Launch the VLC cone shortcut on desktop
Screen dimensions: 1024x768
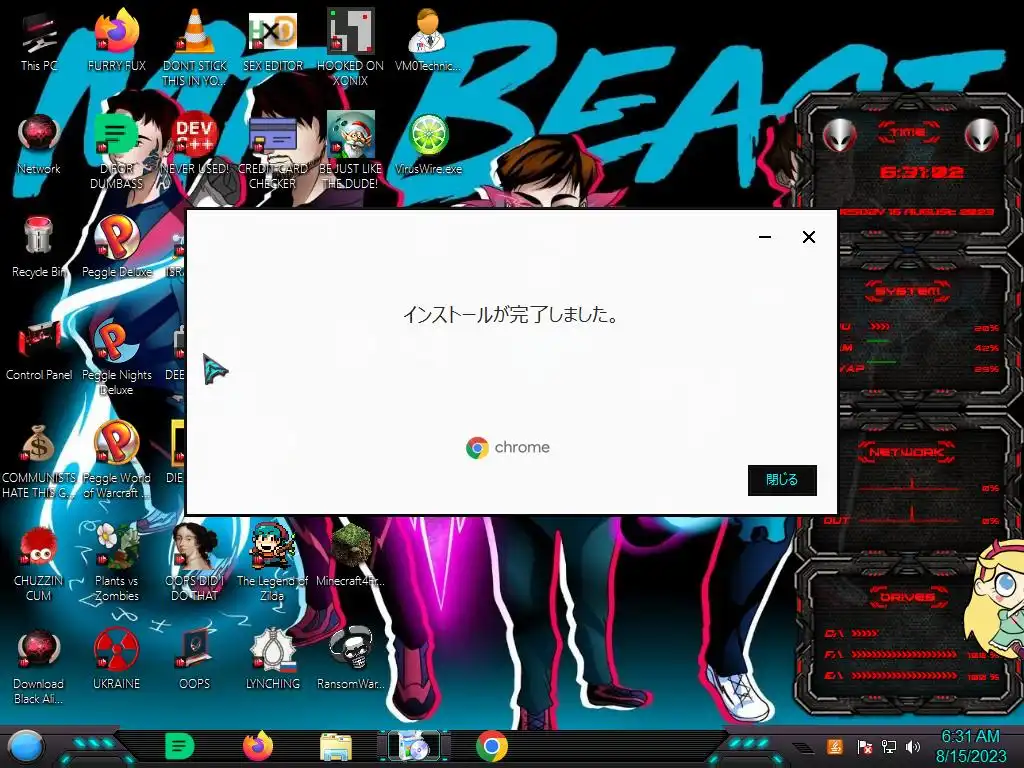pos(195,47)
